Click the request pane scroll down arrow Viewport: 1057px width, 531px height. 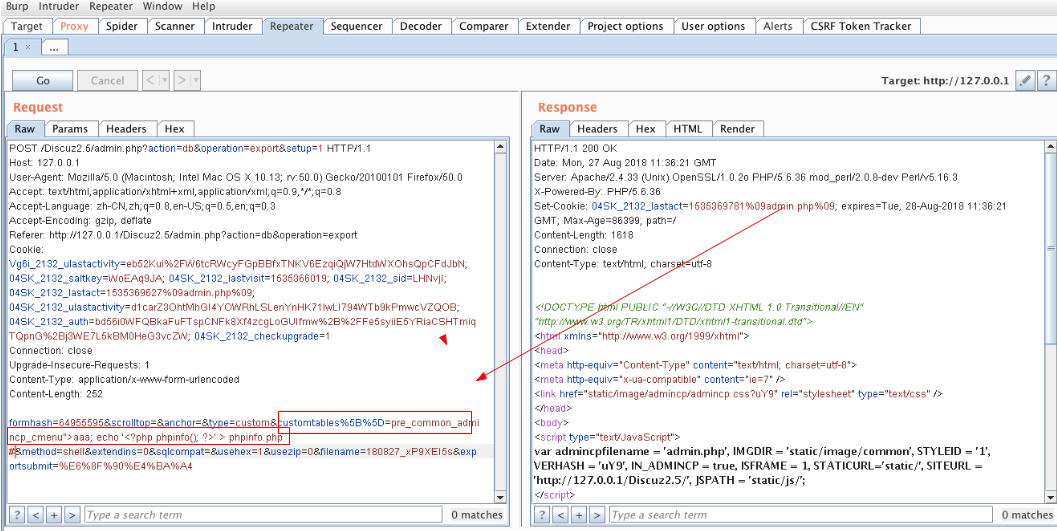(x=500, y=496)
